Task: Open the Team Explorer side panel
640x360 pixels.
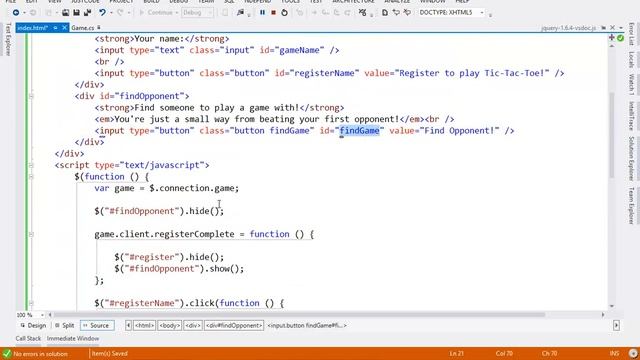Action: point(631,205)
